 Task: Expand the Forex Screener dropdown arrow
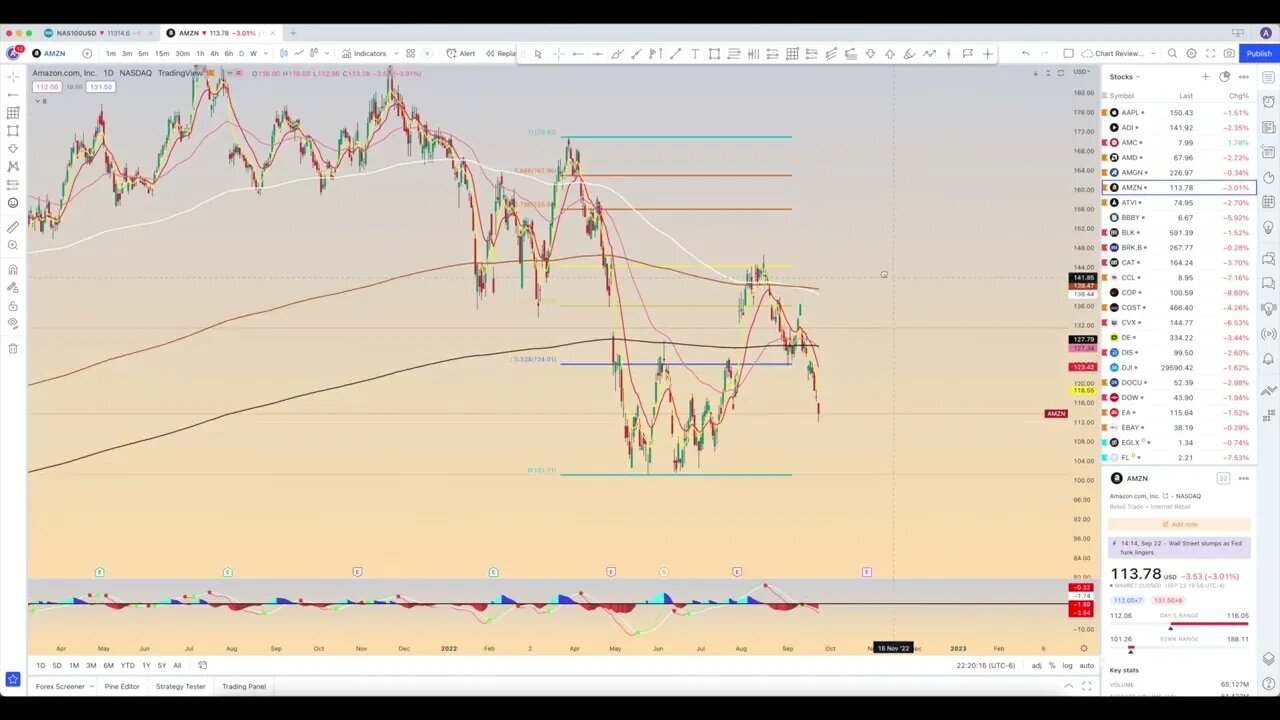pos(91,686)
